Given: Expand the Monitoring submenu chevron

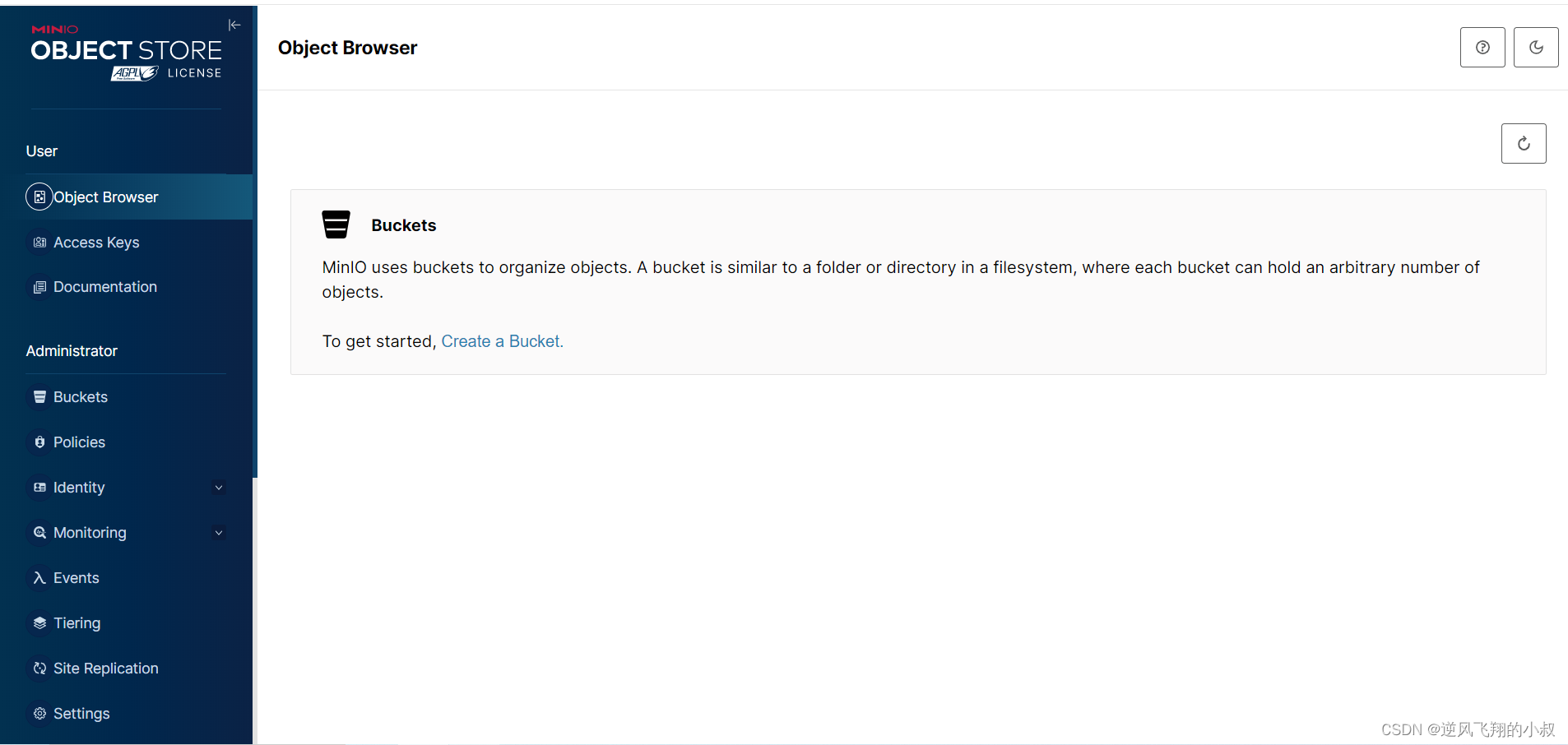Looking at the screenshot, I should click(x=219, y=533).
